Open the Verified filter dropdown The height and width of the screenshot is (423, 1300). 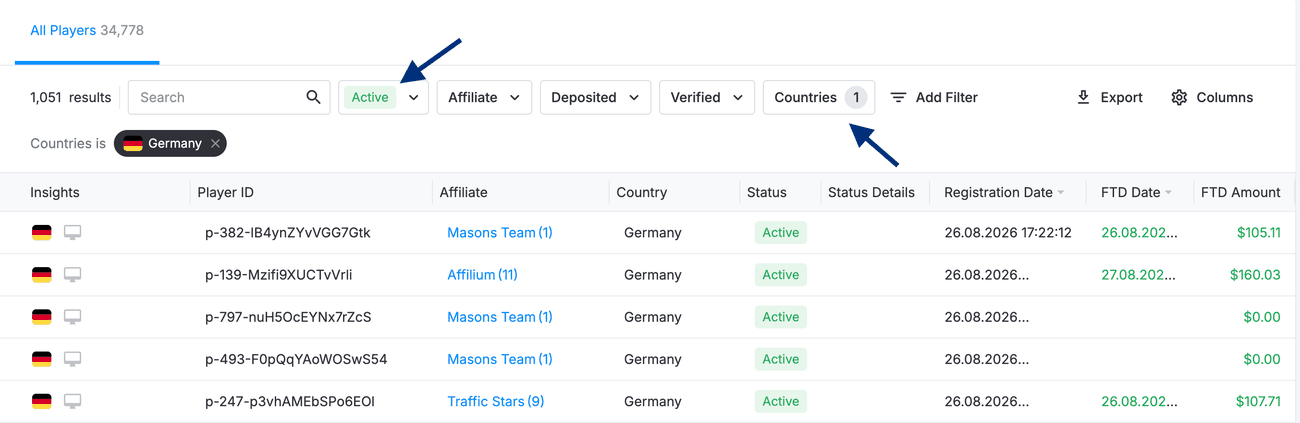coord(707,97)
